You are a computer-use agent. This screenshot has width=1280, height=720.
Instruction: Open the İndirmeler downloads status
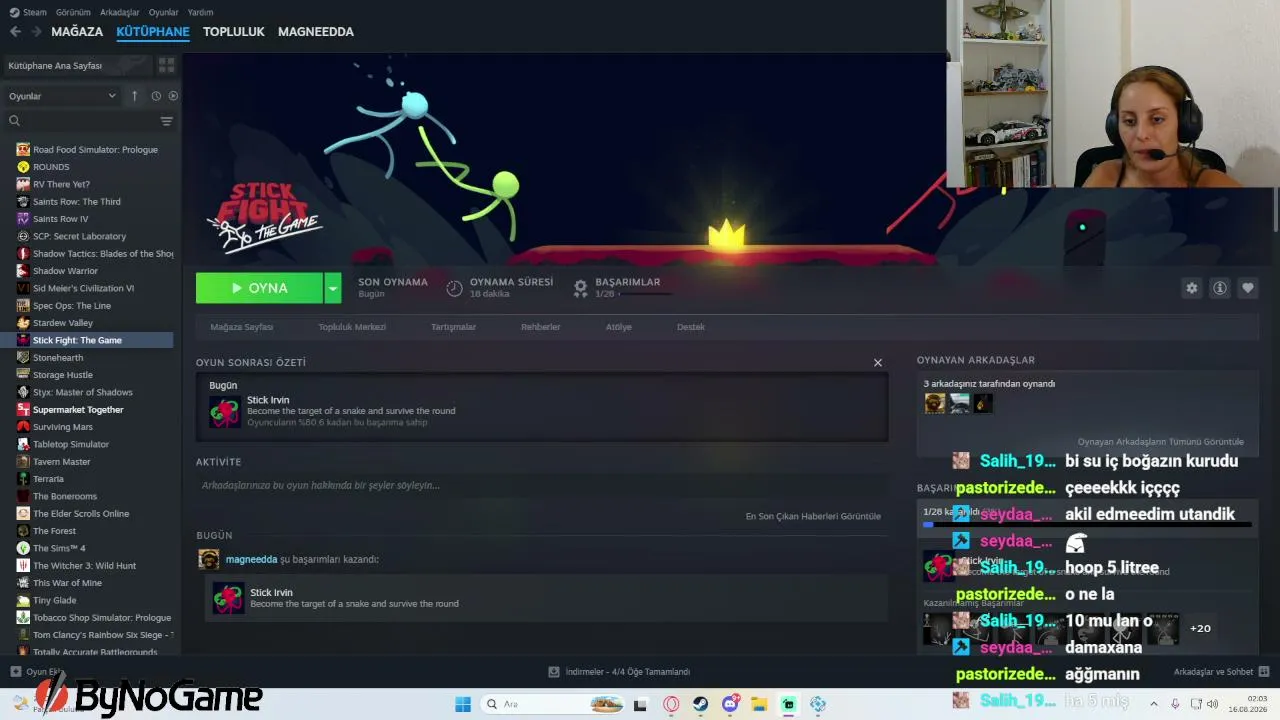point(620,672)
